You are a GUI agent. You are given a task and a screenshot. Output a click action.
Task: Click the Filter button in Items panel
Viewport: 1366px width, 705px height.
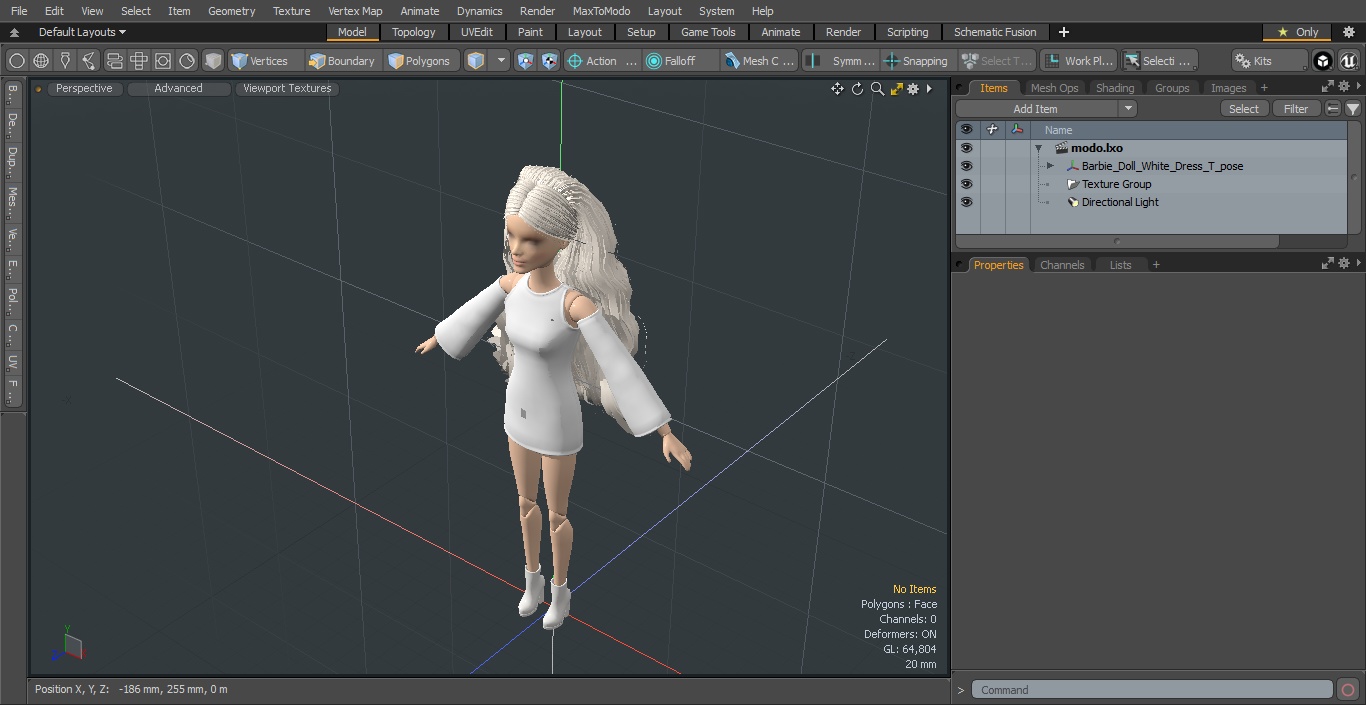pyautogui.click(x=1296, y=109)
